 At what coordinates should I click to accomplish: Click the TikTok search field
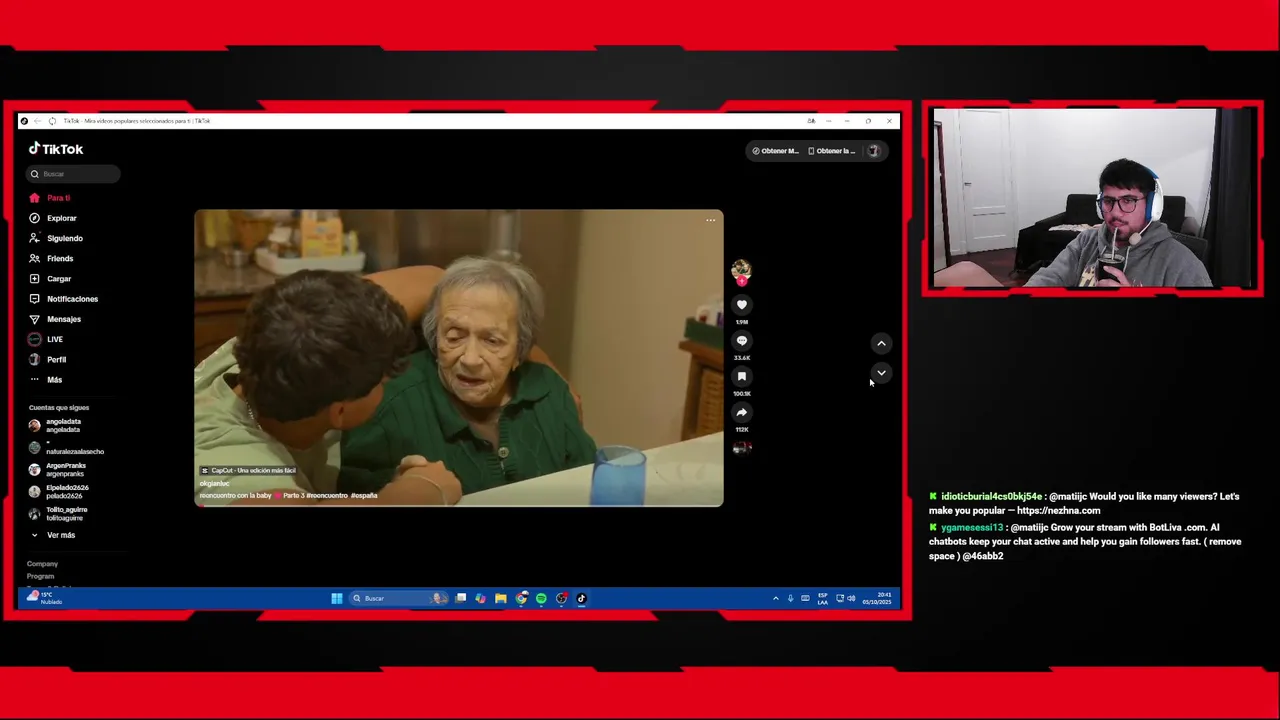click(x=73, y=174)
